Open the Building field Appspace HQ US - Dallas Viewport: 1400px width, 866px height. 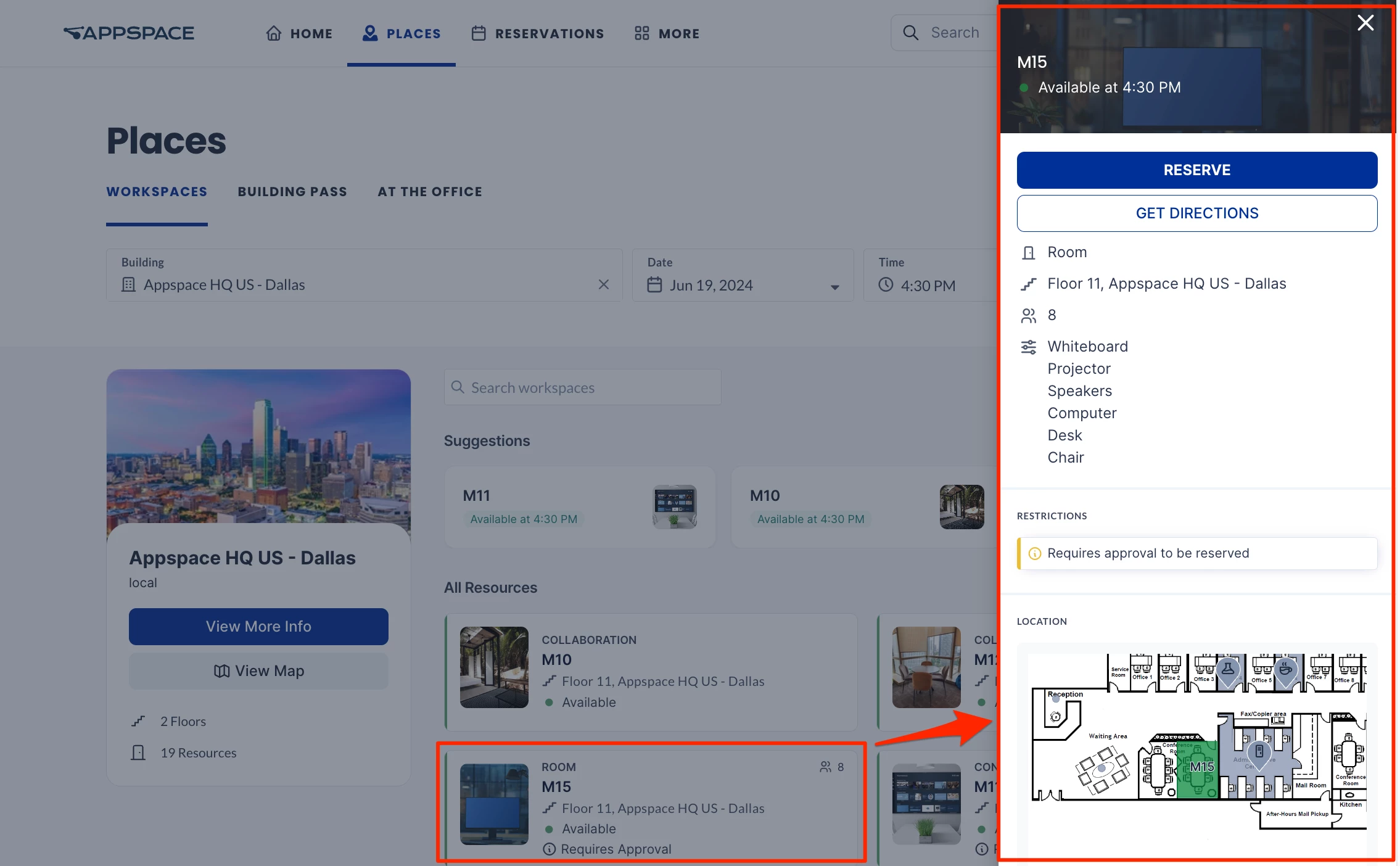pos(364,275)
